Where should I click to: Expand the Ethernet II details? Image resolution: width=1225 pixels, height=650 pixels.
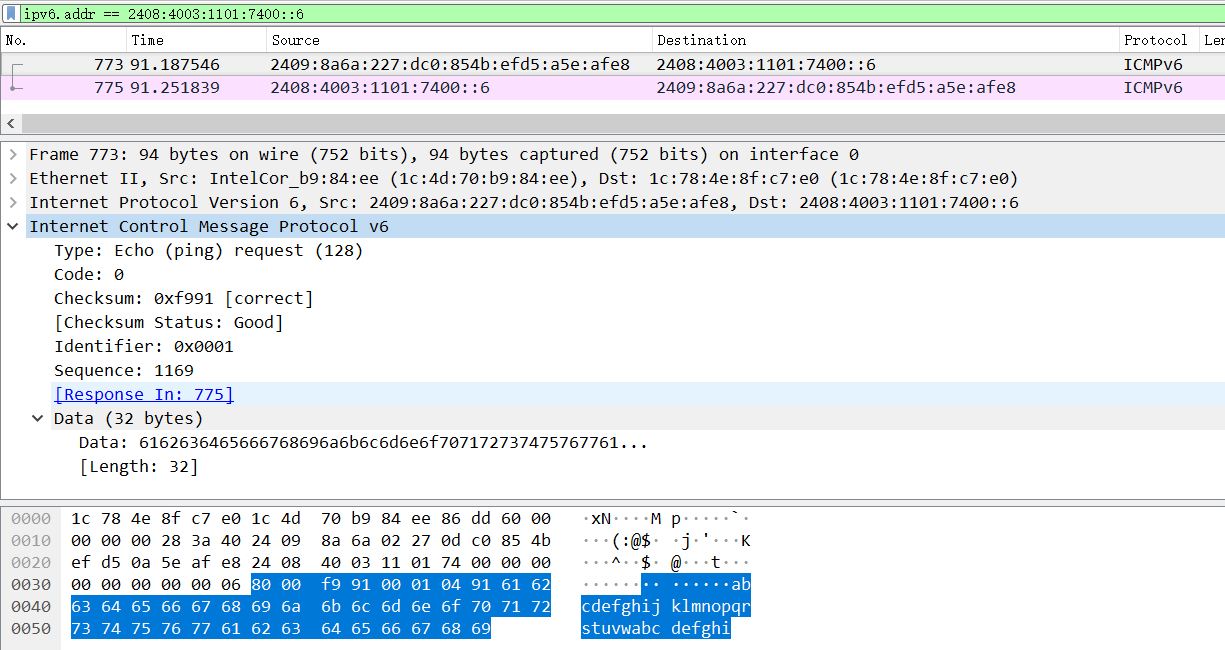point(13,179)
